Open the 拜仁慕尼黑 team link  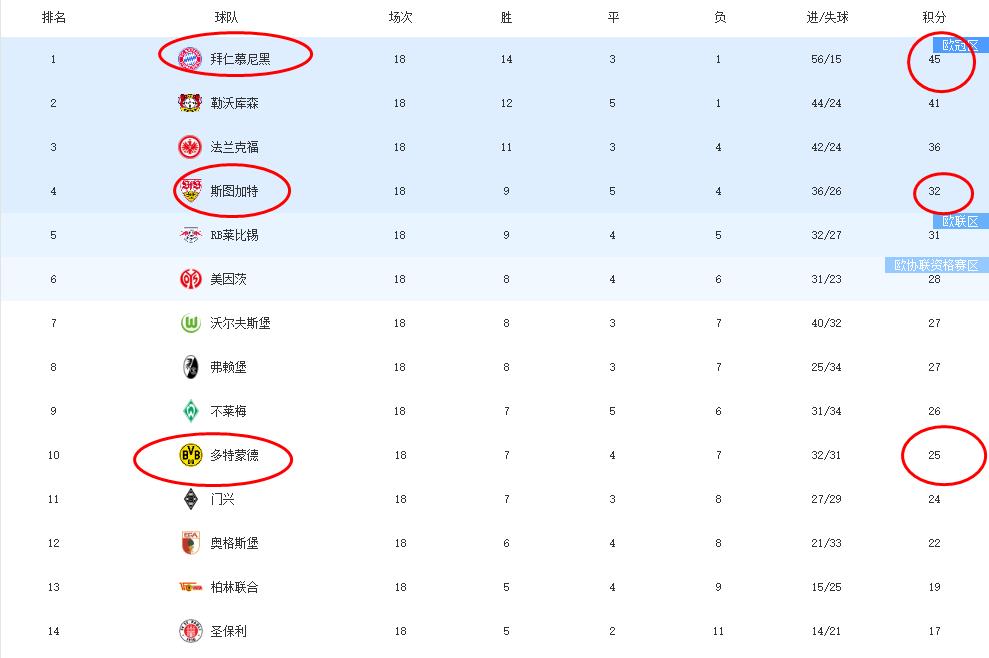240,59
